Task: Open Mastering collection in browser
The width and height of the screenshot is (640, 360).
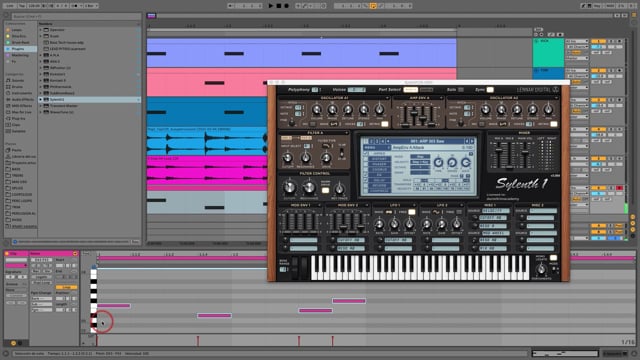Action: point(20,55)
